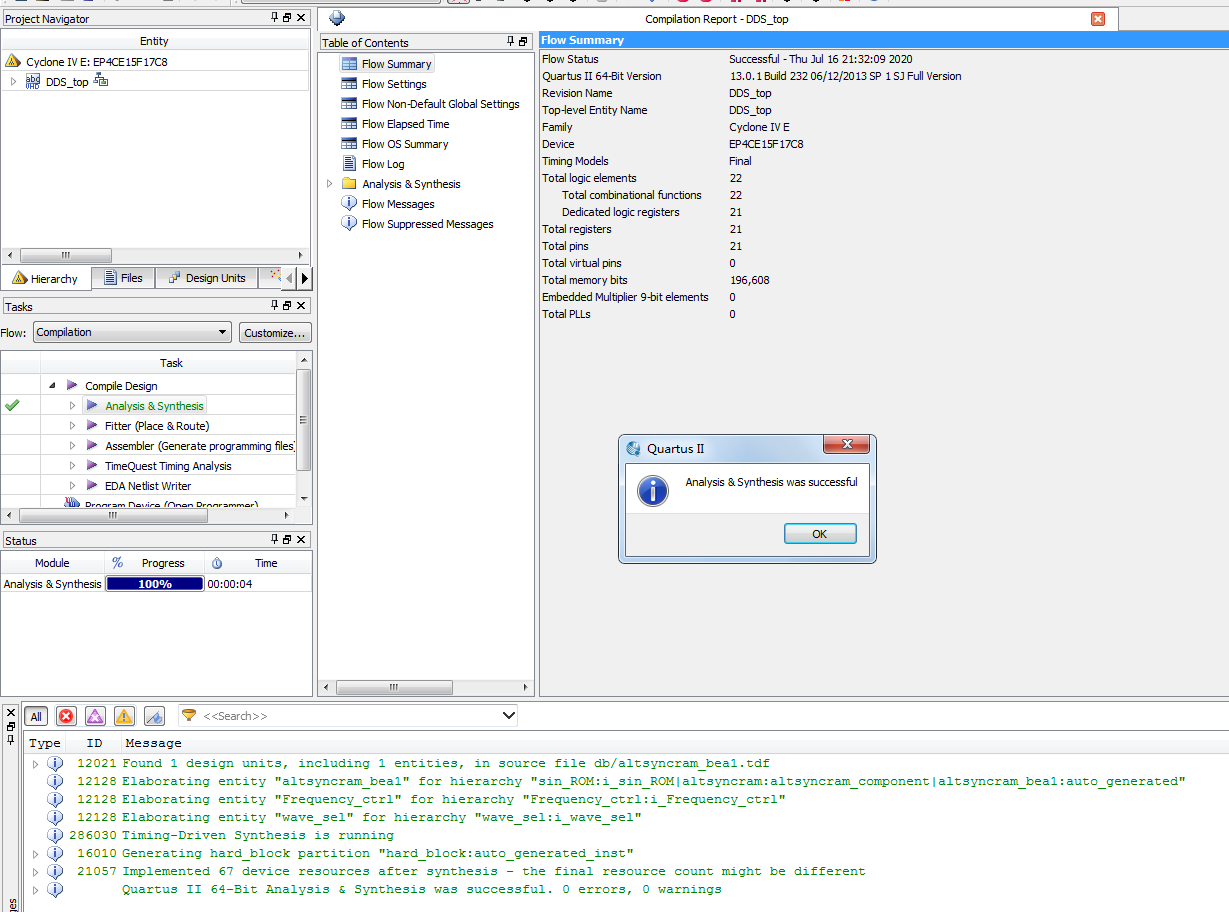Click the TimeQuest Timing Analysis play icon
Screen dimensions: 1229x912
(x=92, y=466)
